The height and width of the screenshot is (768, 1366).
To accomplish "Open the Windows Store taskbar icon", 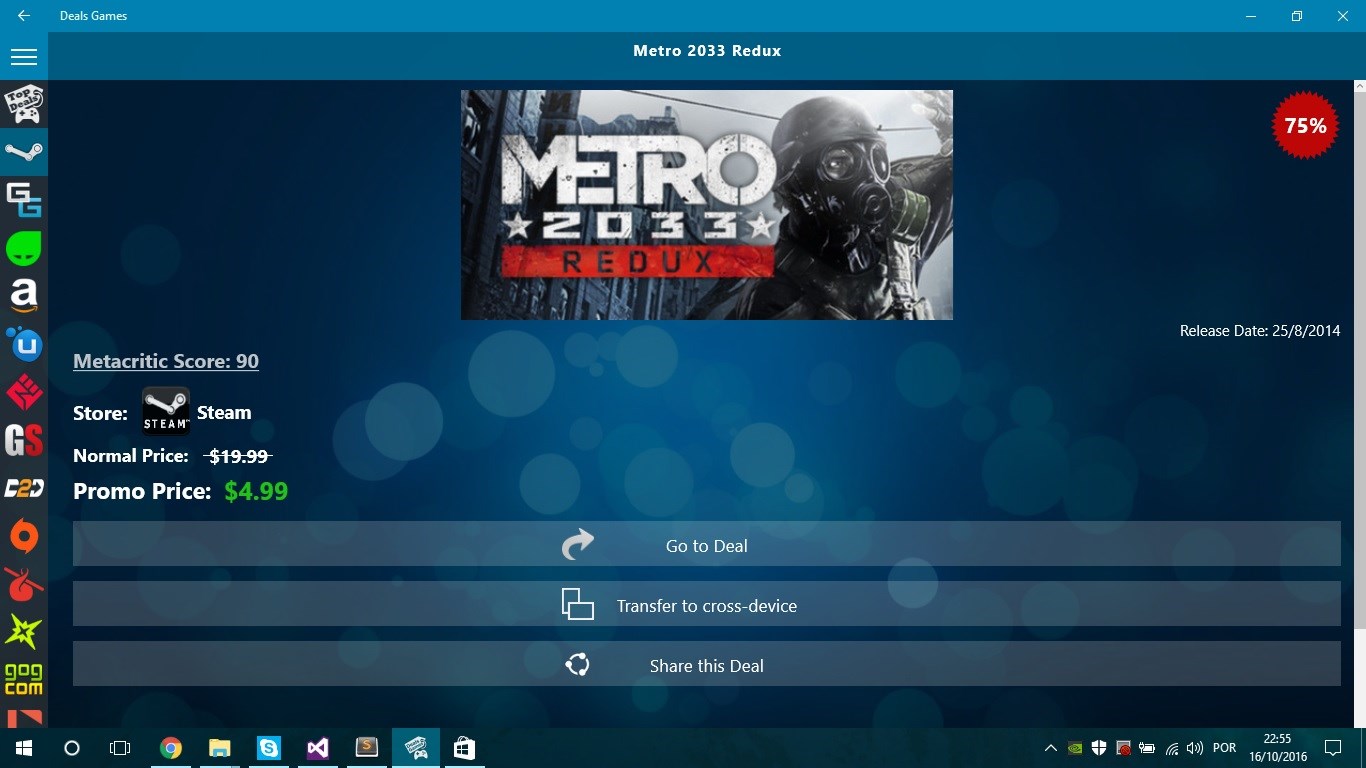I will [x=464, y=748].
